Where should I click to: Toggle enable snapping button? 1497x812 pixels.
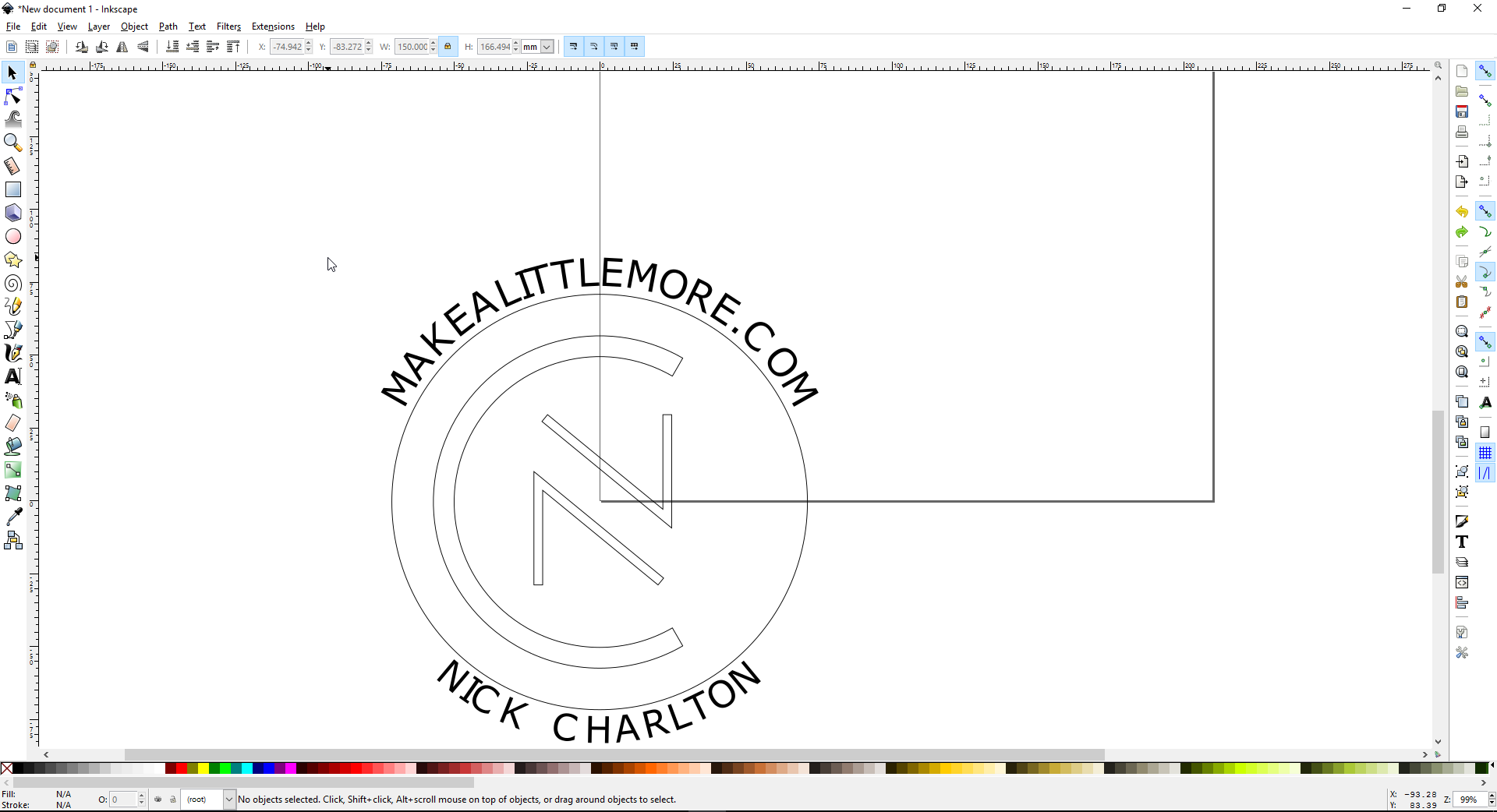(x=1485, y=72)
